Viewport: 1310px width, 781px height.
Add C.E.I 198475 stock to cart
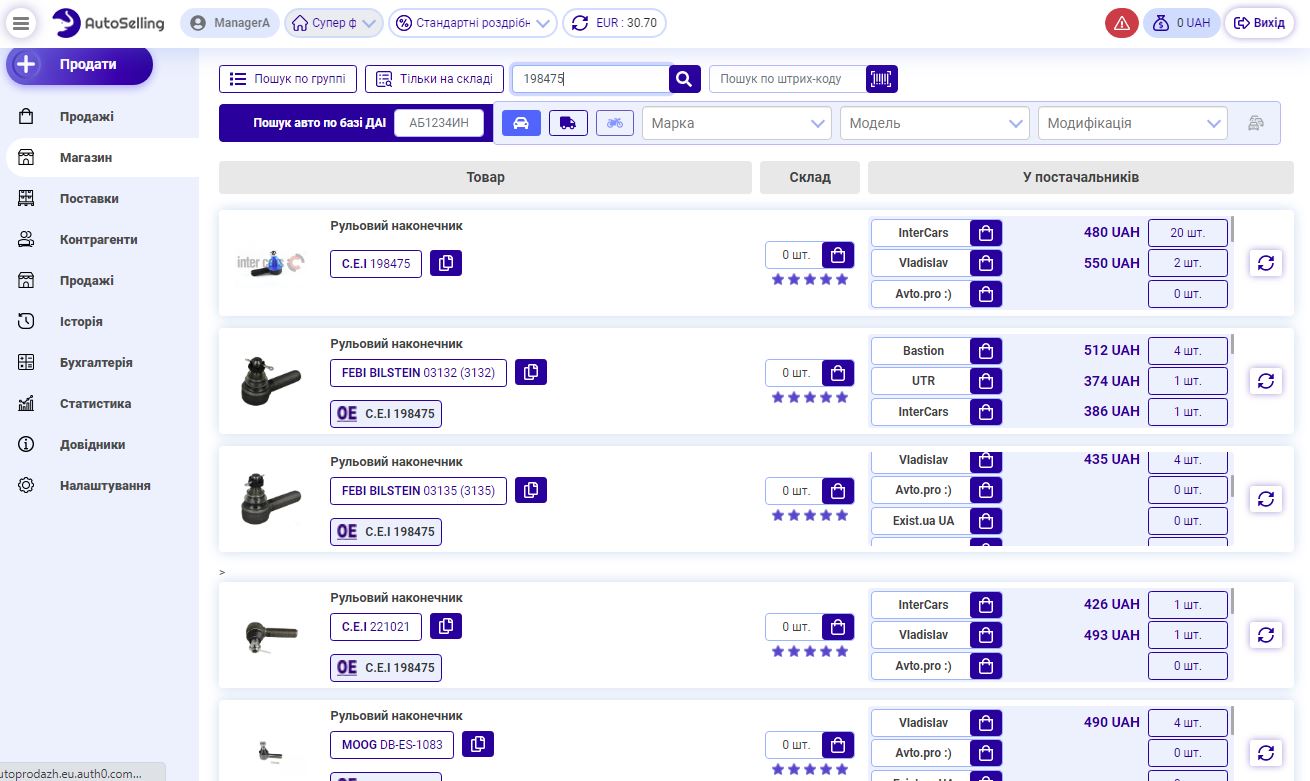838,255
